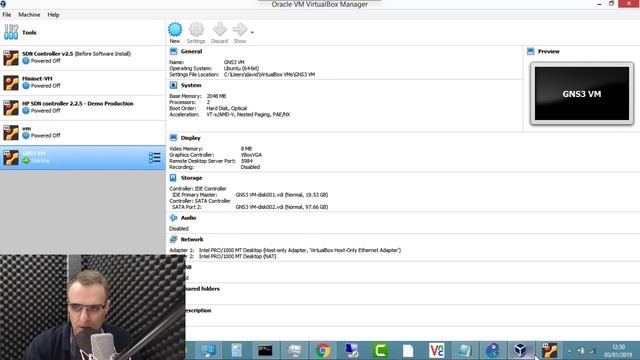Select the SDN Controller v2.5 virtual machine

coord(82,58)
